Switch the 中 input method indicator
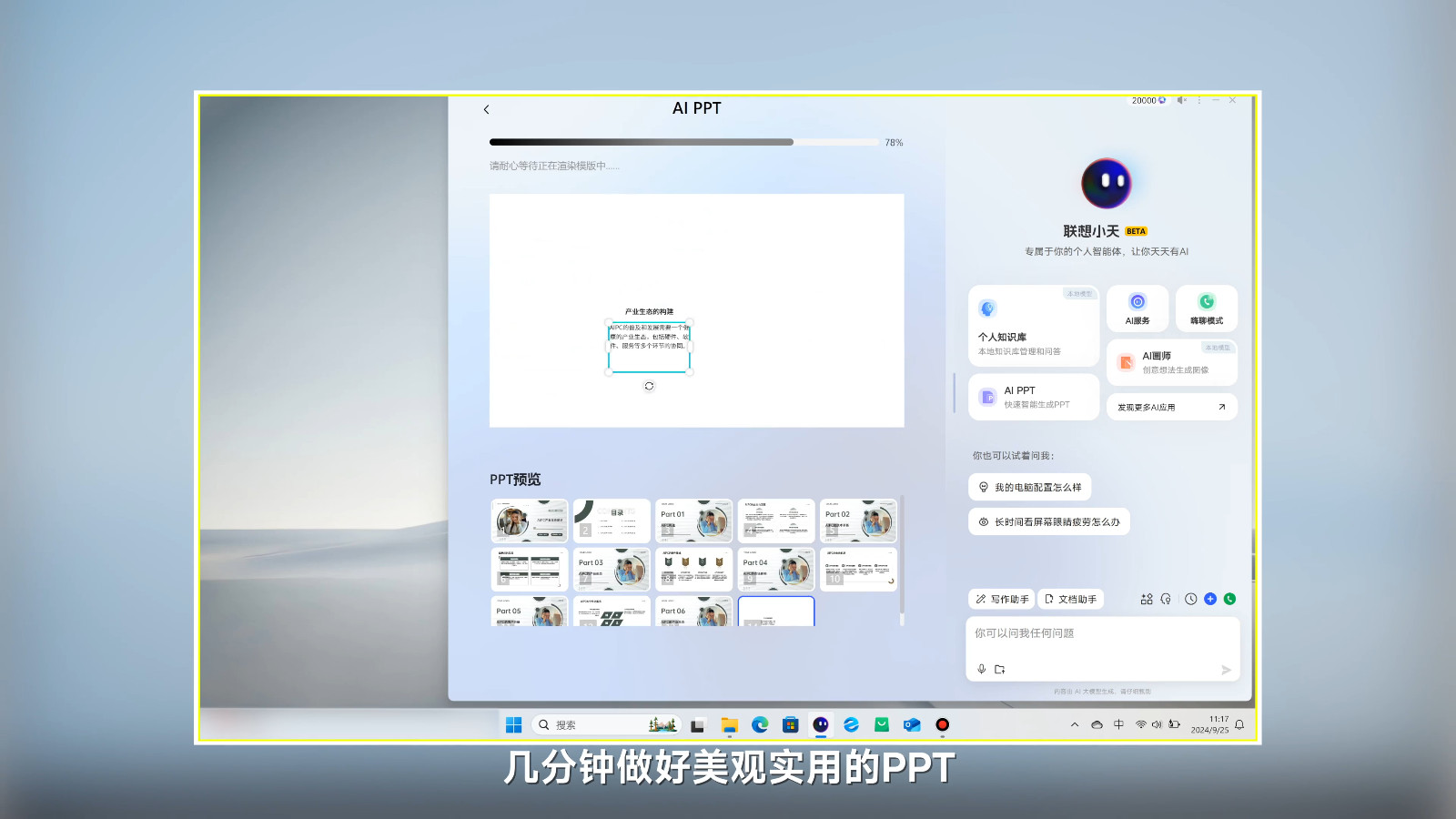Screen dimensions: 1456x819 coord(1118,724)
